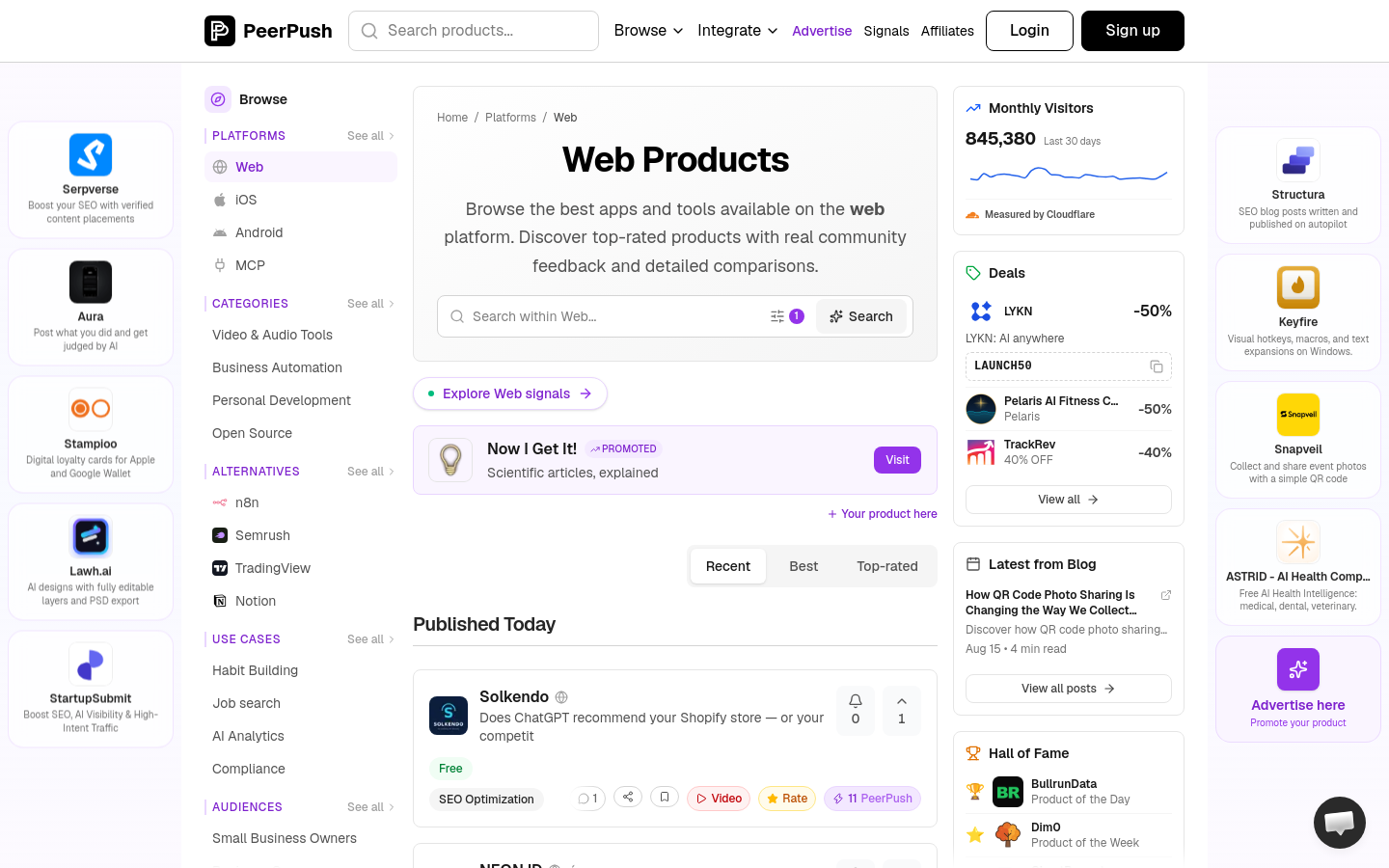Screen dimensions: 1389x868
Task: Visit the promoted Now I Get It! product
Action: [897, 460]
